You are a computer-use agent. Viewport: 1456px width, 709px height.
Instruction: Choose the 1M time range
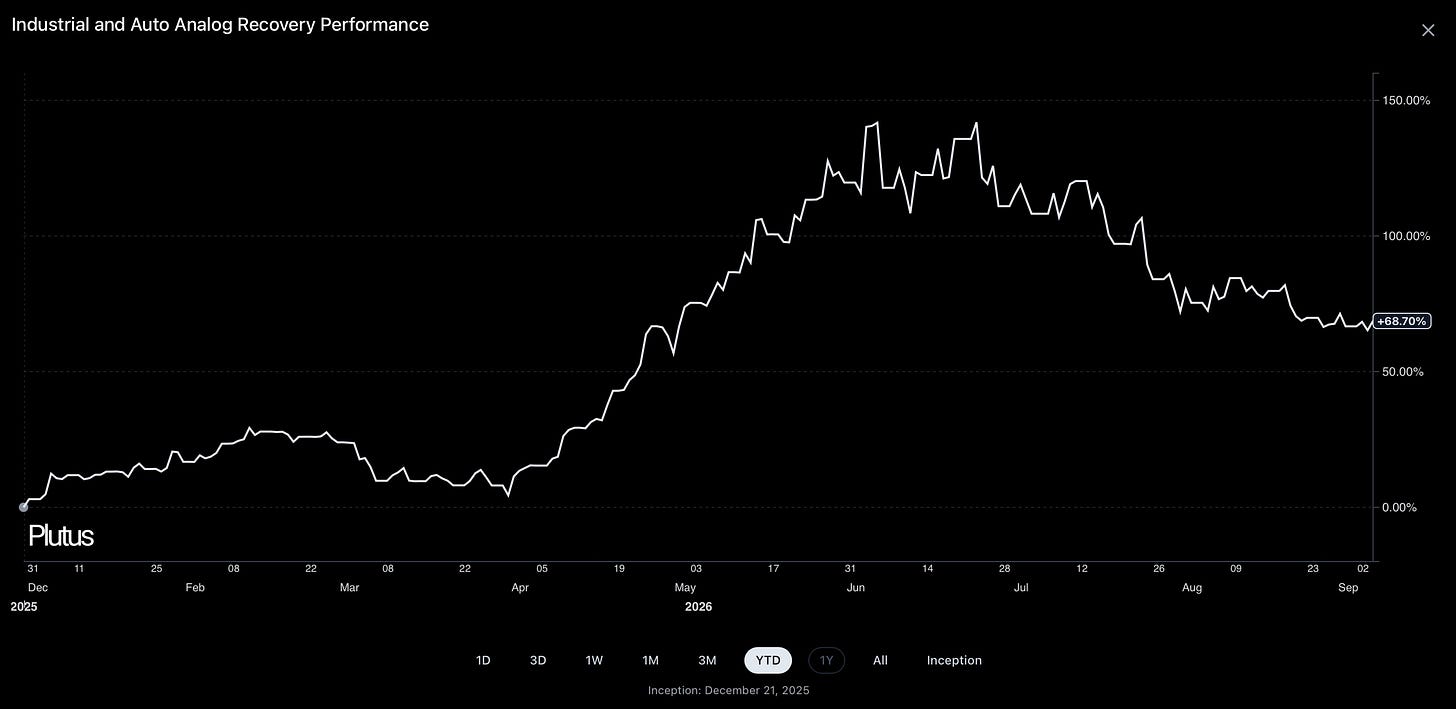(x=650, y=660)
